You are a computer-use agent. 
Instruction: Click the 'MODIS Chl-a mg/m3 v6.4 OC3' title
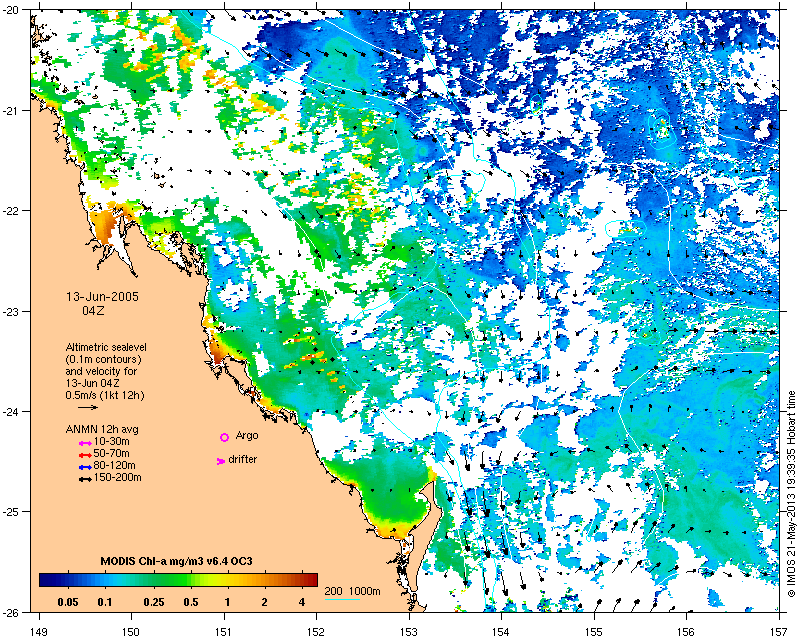point(176,561)
